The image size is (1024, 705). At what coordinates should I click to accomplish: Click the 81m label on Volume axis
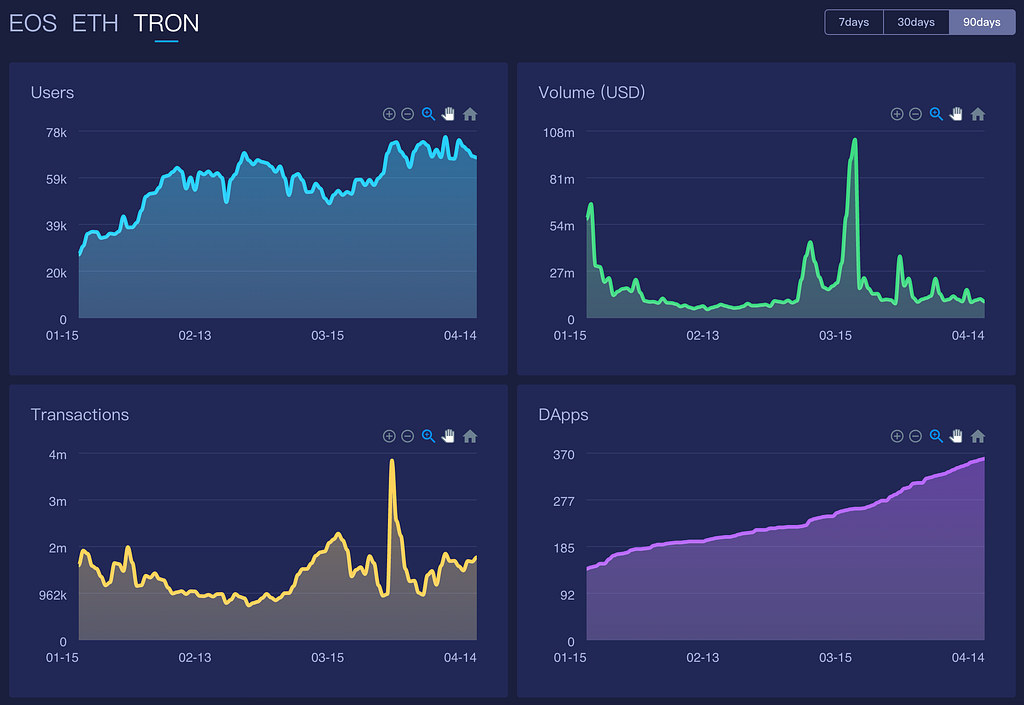(562, 180)
